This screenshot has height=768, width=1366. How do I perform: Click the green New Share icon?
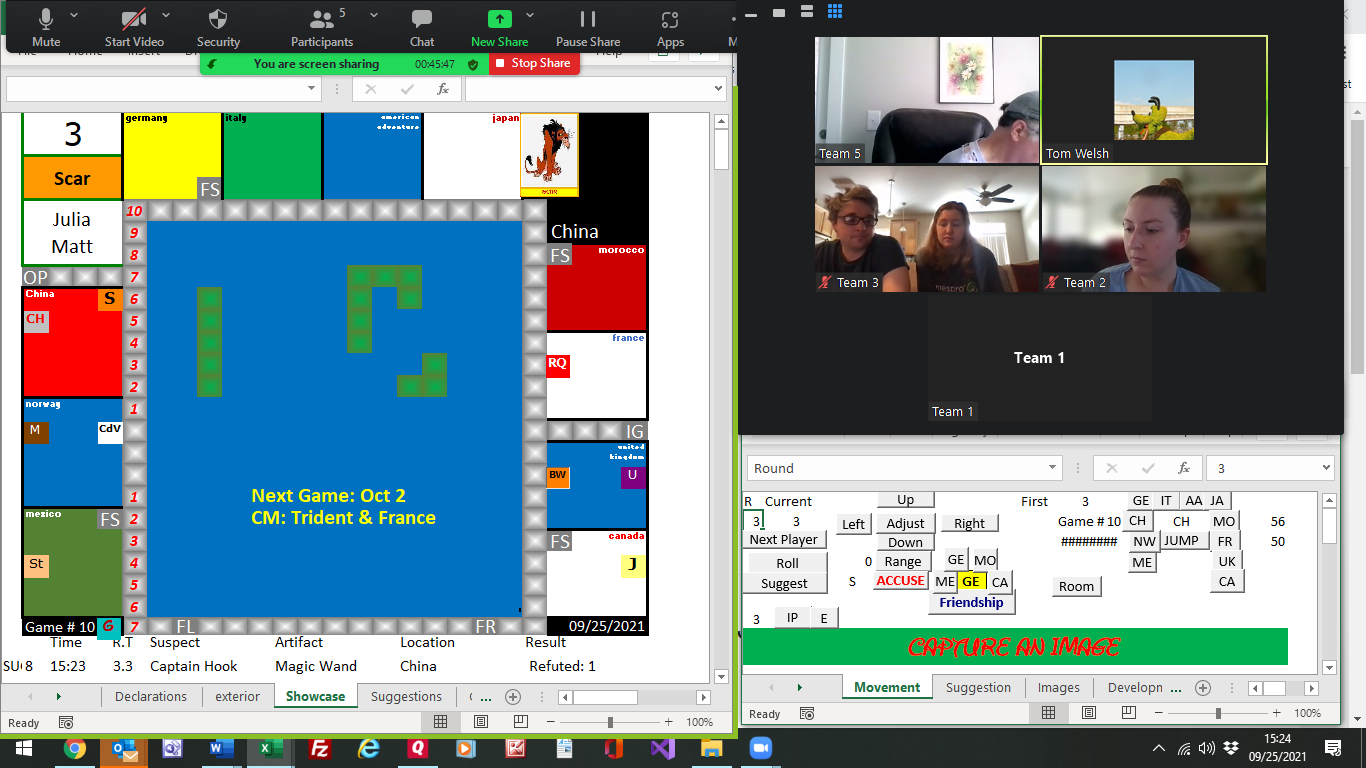tap(499, 20)
